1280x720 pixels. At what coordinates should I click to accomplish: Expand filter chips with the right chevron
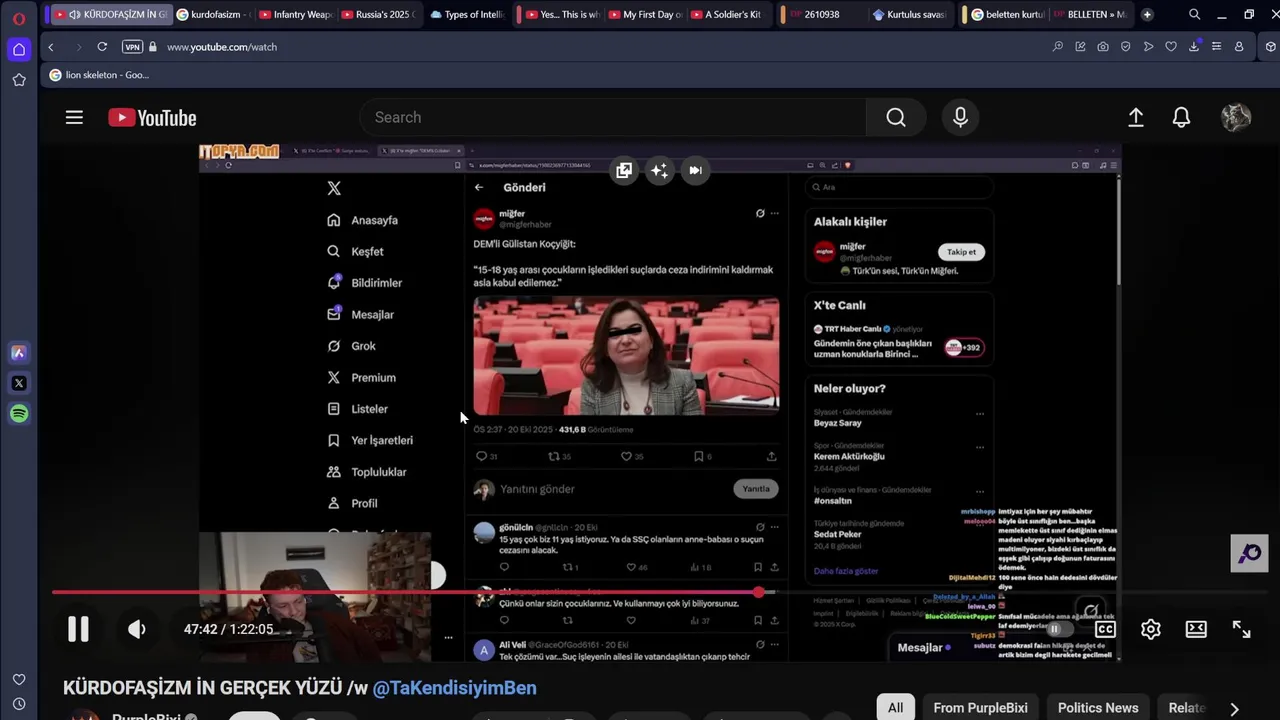point(1234,708)
